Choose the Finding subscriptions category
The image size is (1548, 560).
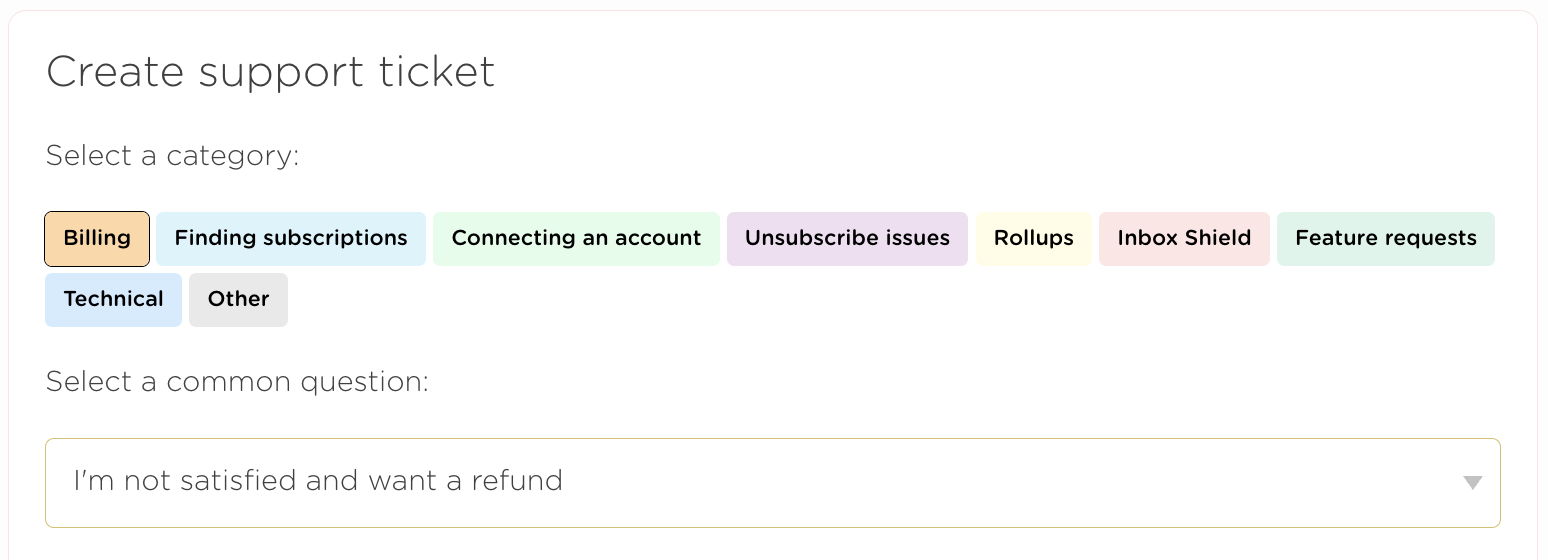tap(291, 239)
